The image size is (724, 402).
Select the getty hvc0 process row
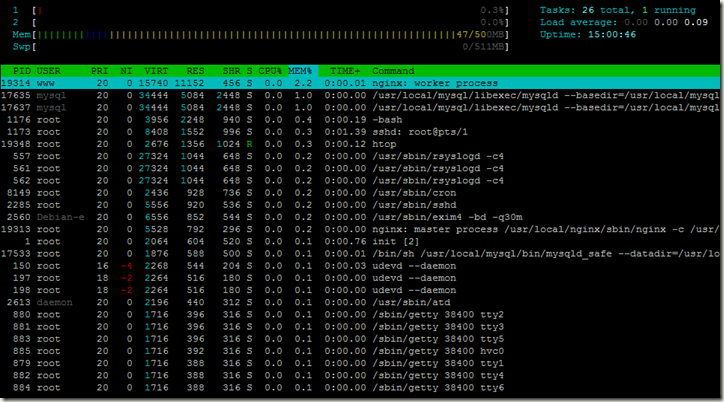click(x=360, y=351)
